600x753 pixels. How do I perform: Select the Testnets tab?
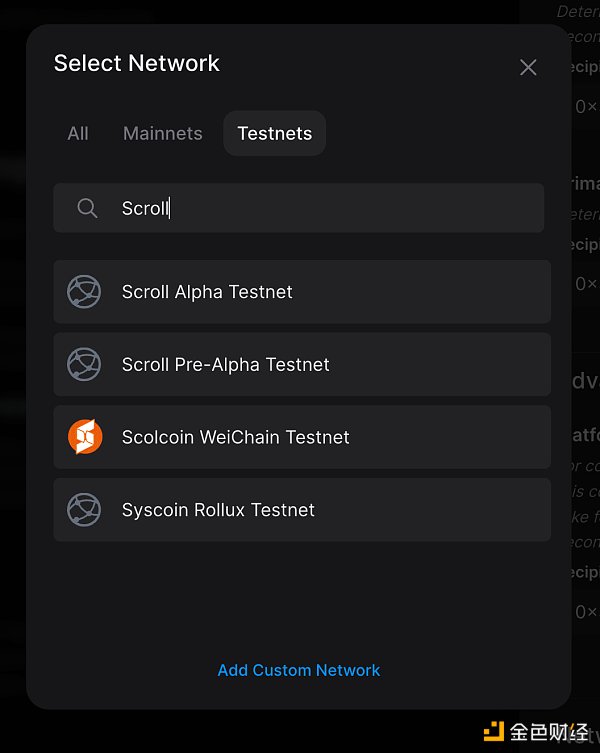coord(274,133)
